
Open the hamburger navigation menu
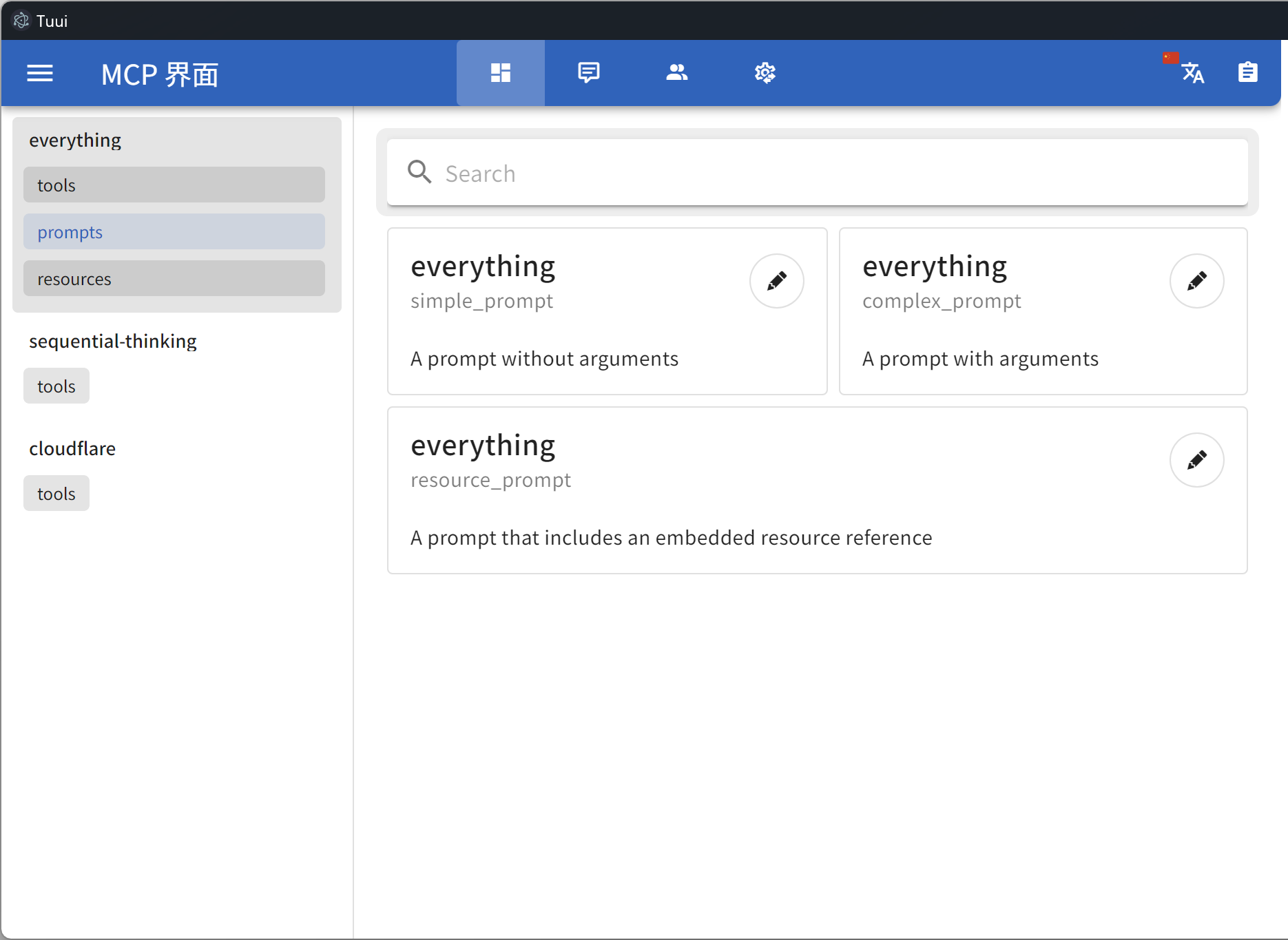[x=40, y=73]
